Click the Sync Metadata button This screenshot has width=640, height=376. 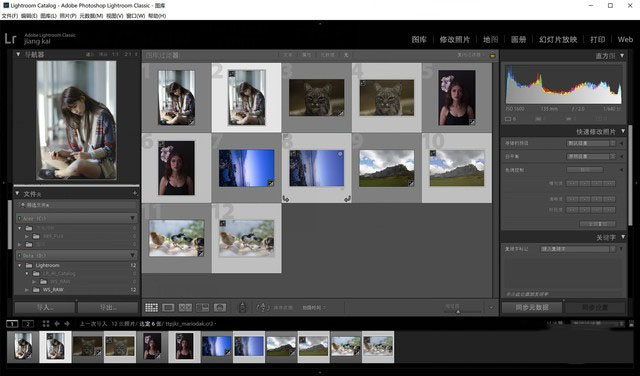tap(532, 307)
